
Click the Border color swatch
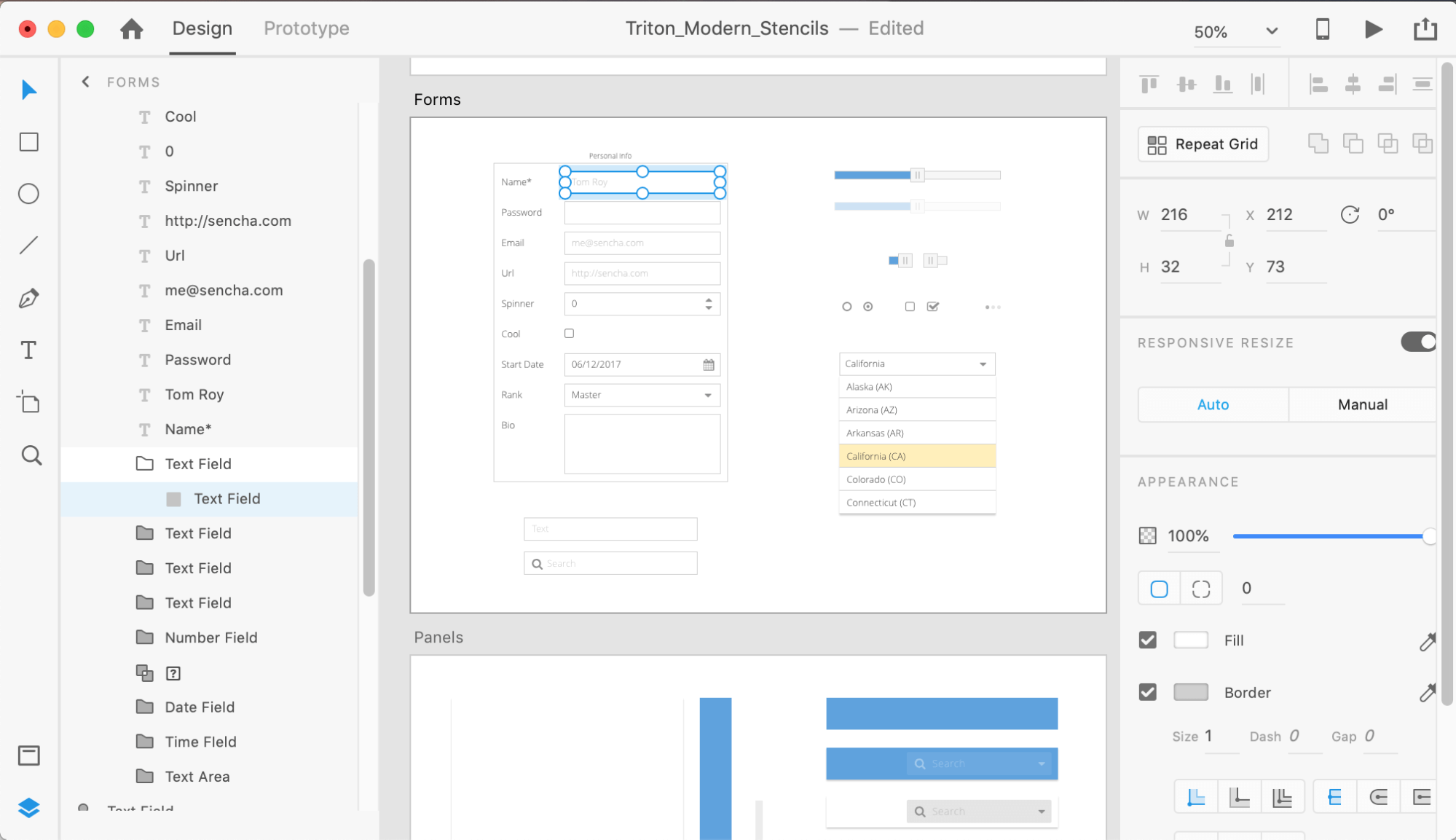coord(1191,692)
